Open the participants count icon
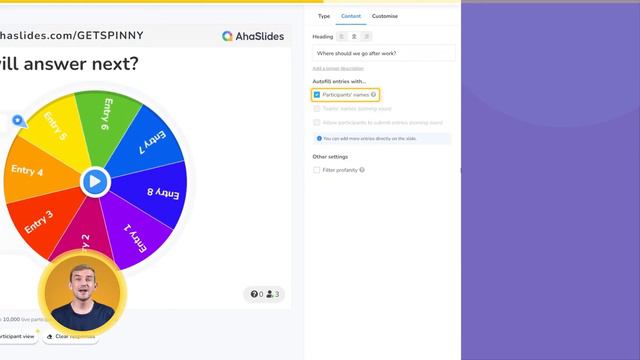 [x=269, y=294]
